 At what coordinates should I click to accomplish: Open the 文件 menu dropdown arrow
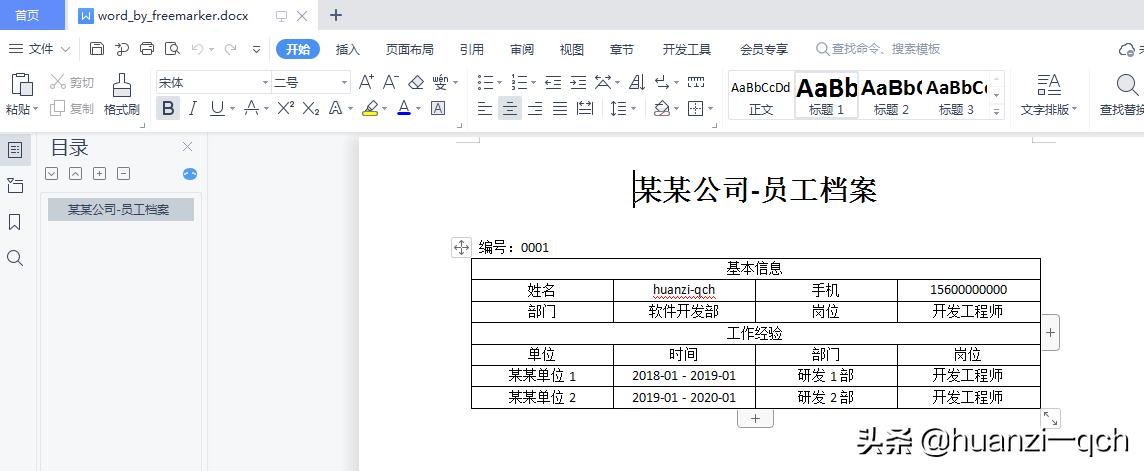tap(65, 49)
